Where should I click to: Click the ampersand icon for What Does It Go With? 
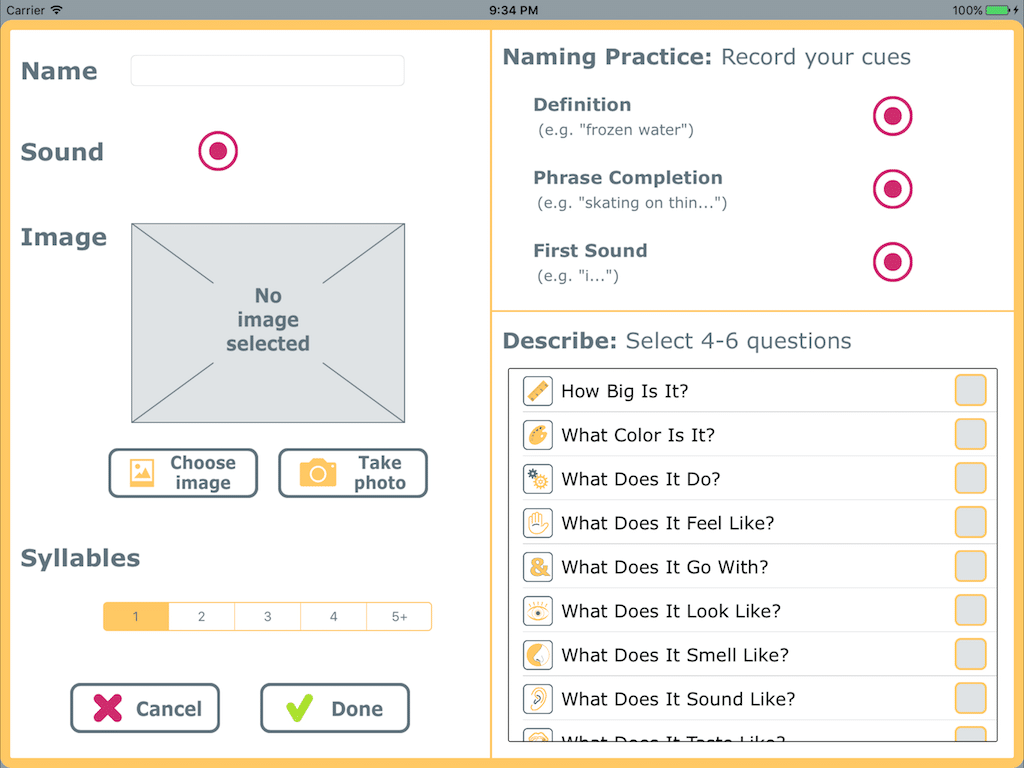pyautogui.click(x=537, y=566)
